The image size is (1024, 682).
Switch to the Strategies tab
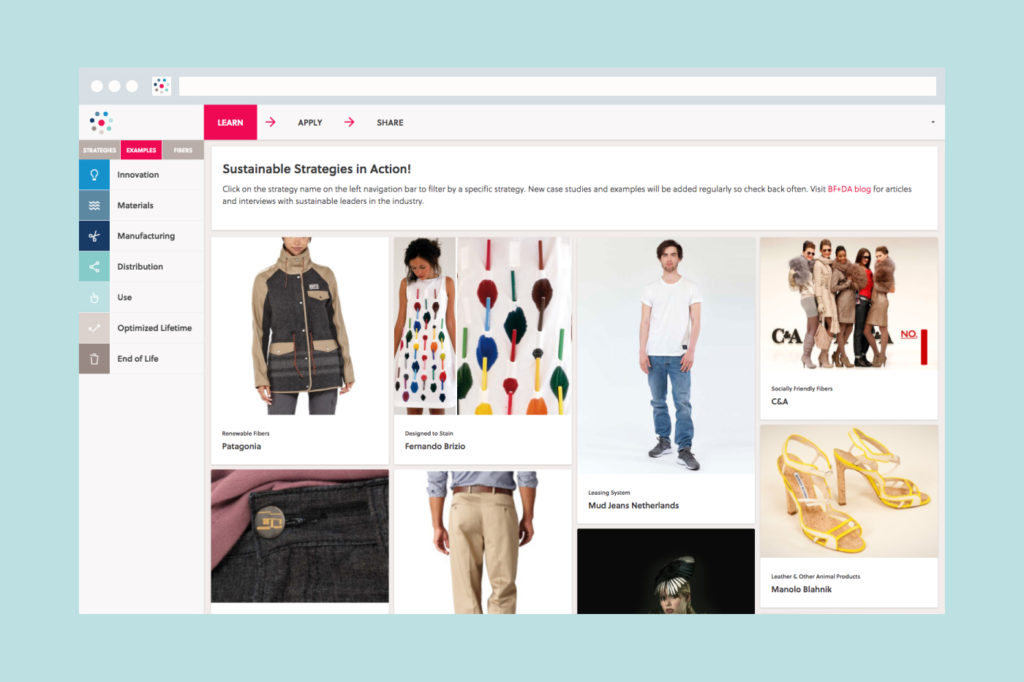[x=99, y=150]
